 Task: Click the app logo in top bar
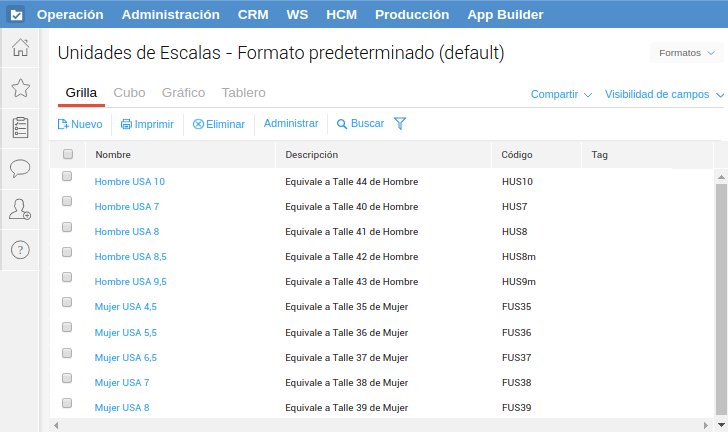(x=16, y=15)
